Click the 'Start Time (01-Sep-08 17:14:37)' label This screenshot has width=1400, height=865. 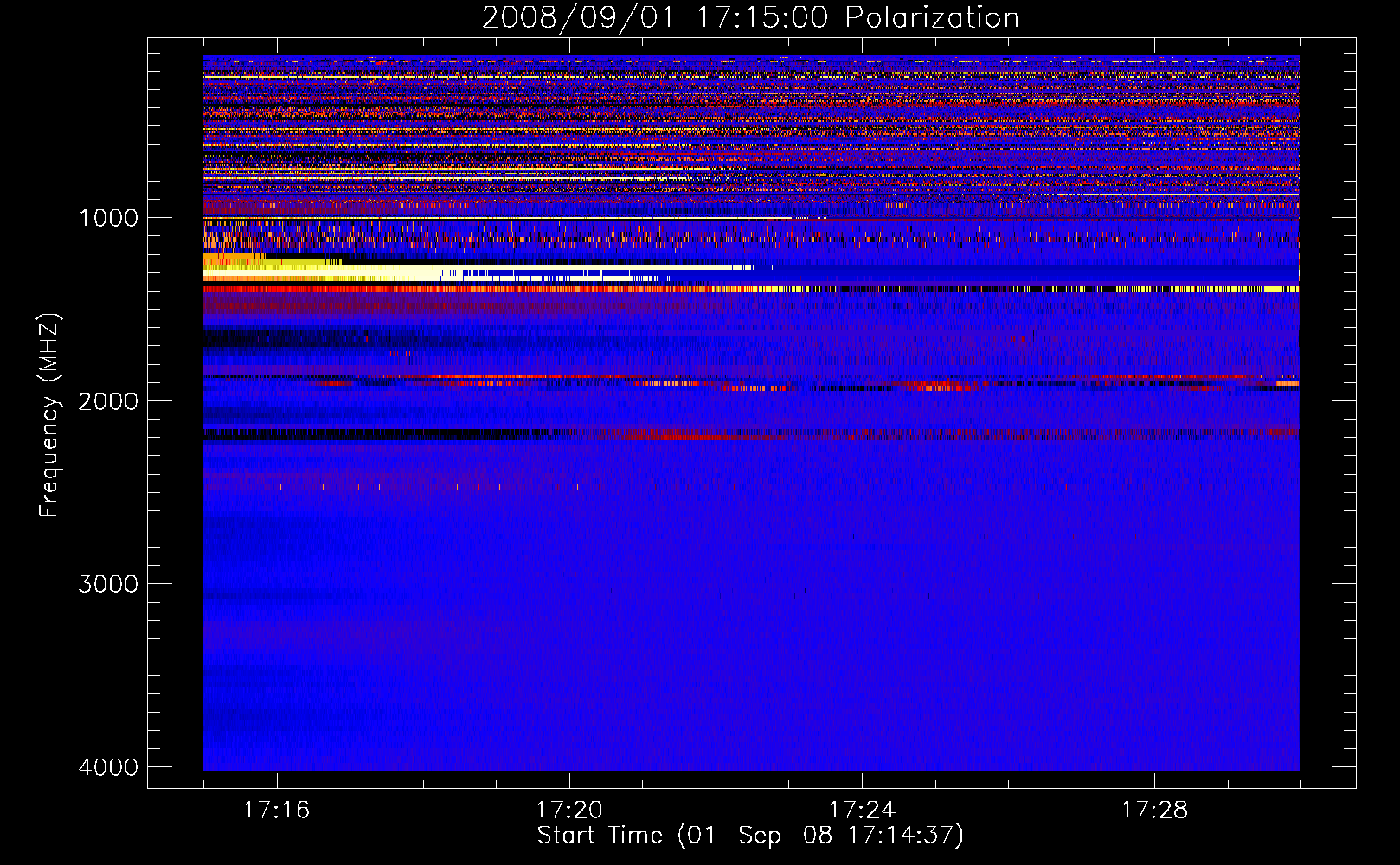750,836
